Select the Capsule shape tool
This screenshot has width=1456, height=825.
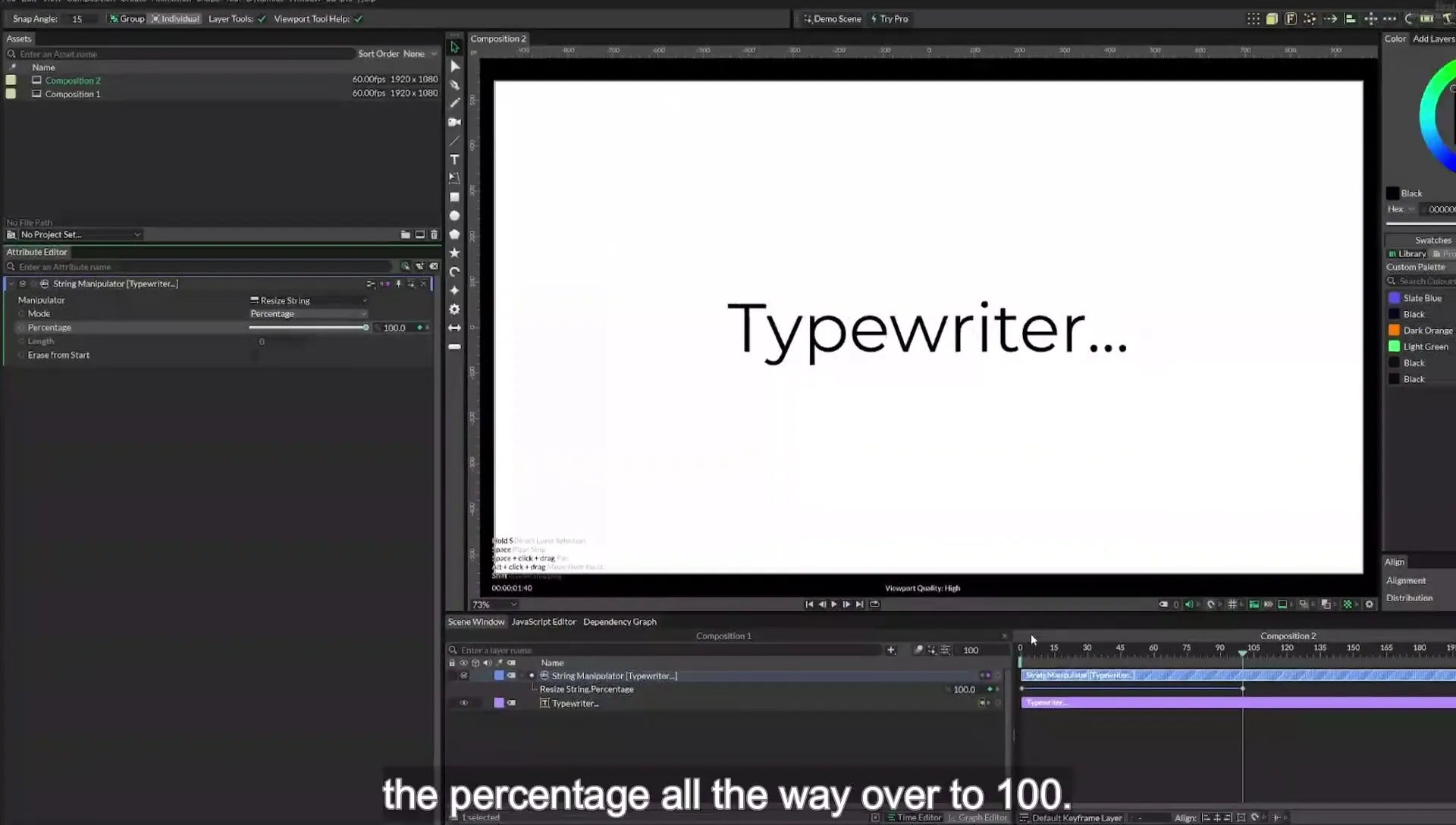(x=454, y=347)
